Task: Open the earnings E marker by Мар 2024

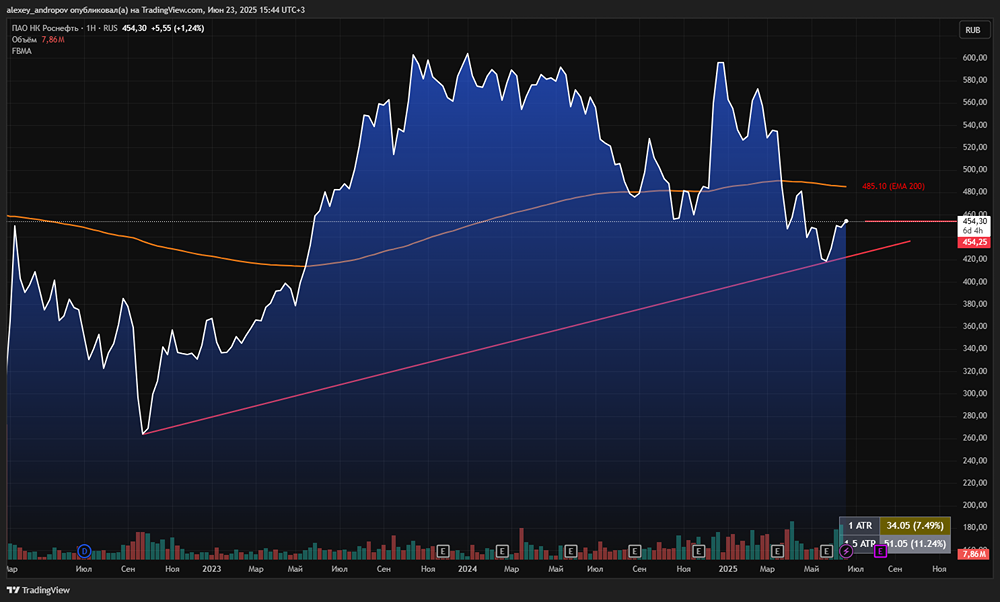Action: coord(502,551)
